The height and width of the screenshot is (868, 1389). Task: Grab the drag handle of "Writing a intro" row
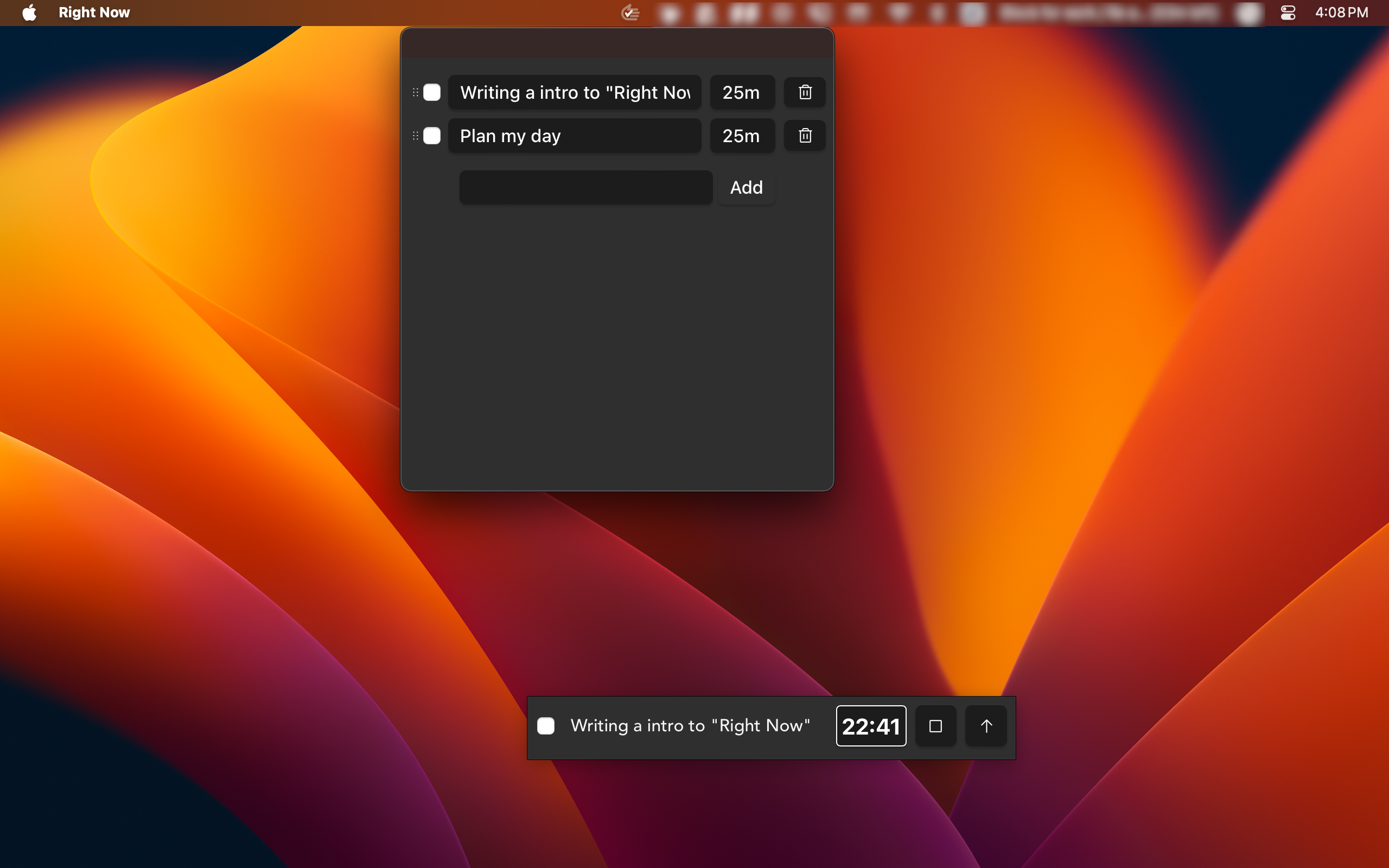tap(416, 92)
